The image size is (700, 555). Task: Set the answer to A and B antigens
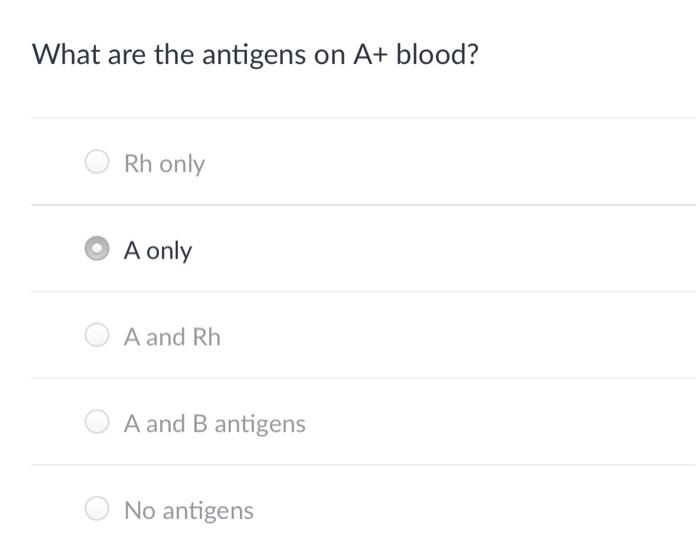coord(97,421)
